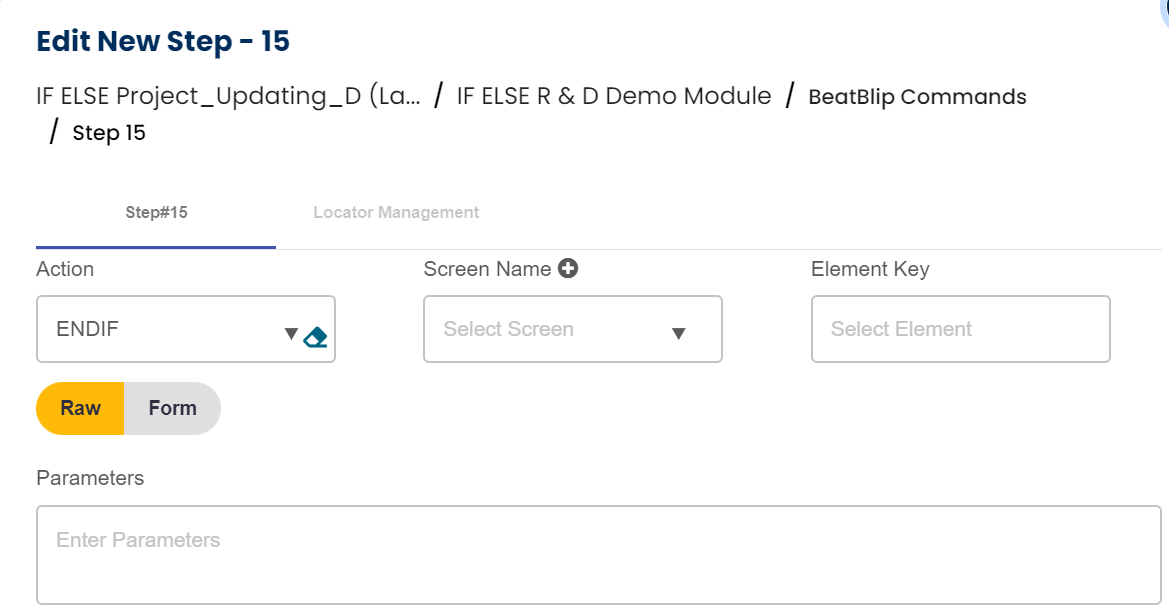Click the Select Screen placeholder text
1169x613 pixels.
tap(508, 329)
